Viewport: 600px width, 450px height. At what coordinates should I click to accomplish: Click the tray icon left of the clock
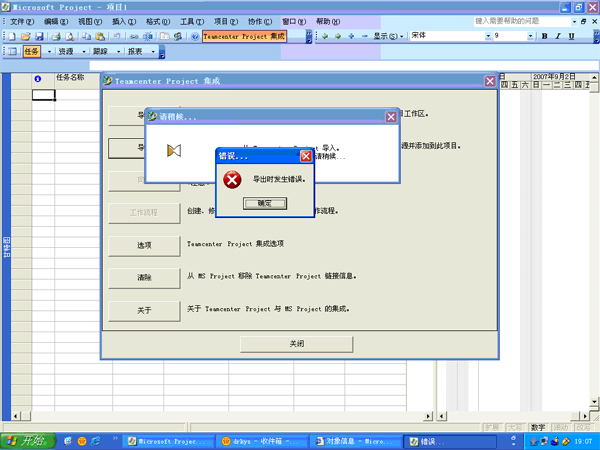[x=566, y=441]
